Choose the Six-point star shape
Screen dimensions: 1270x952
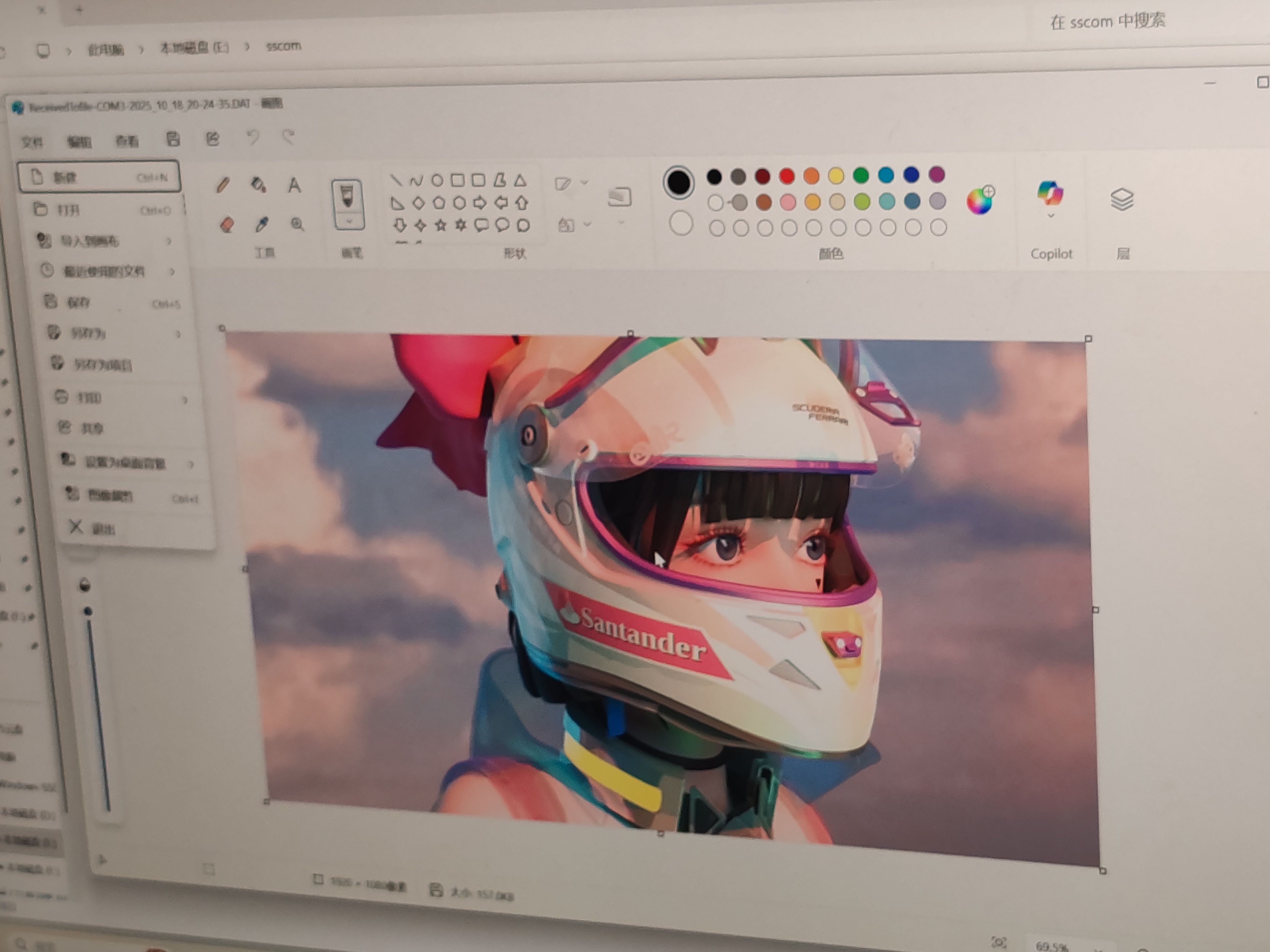pyautogui.click(x=460, y=225)
